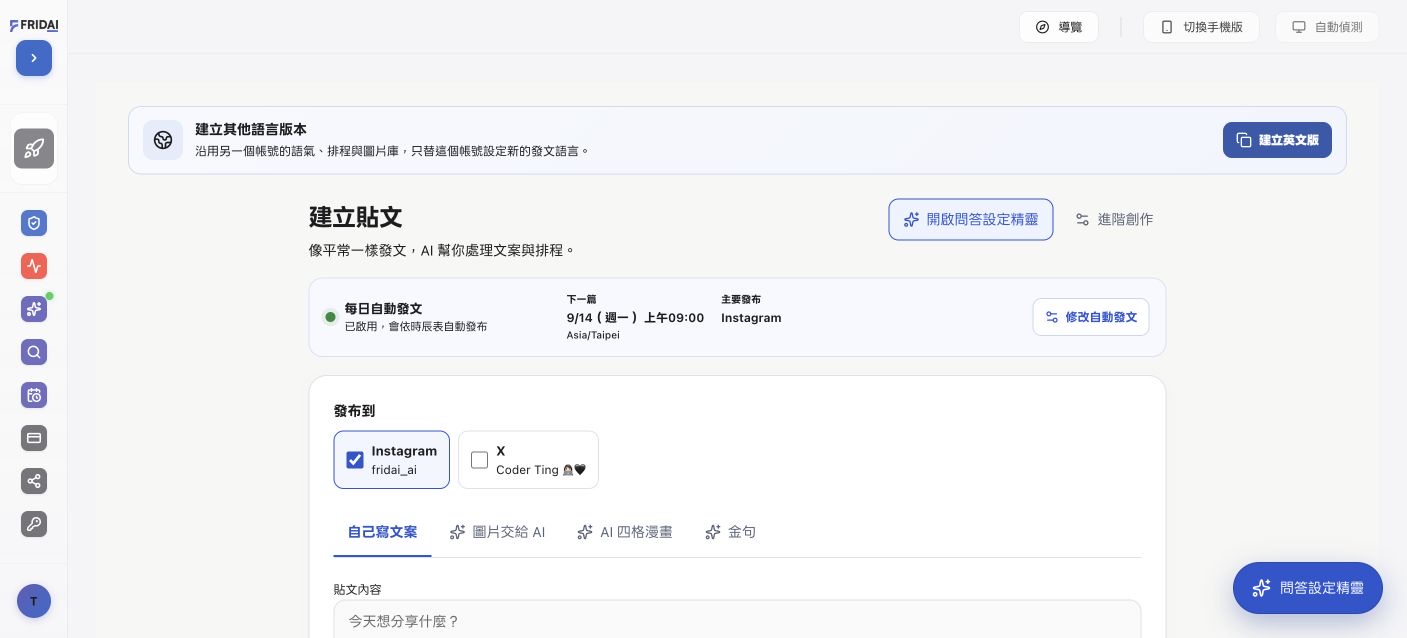
Task: Open floating 問答設定精靈 button
Action: point(1308,588)
